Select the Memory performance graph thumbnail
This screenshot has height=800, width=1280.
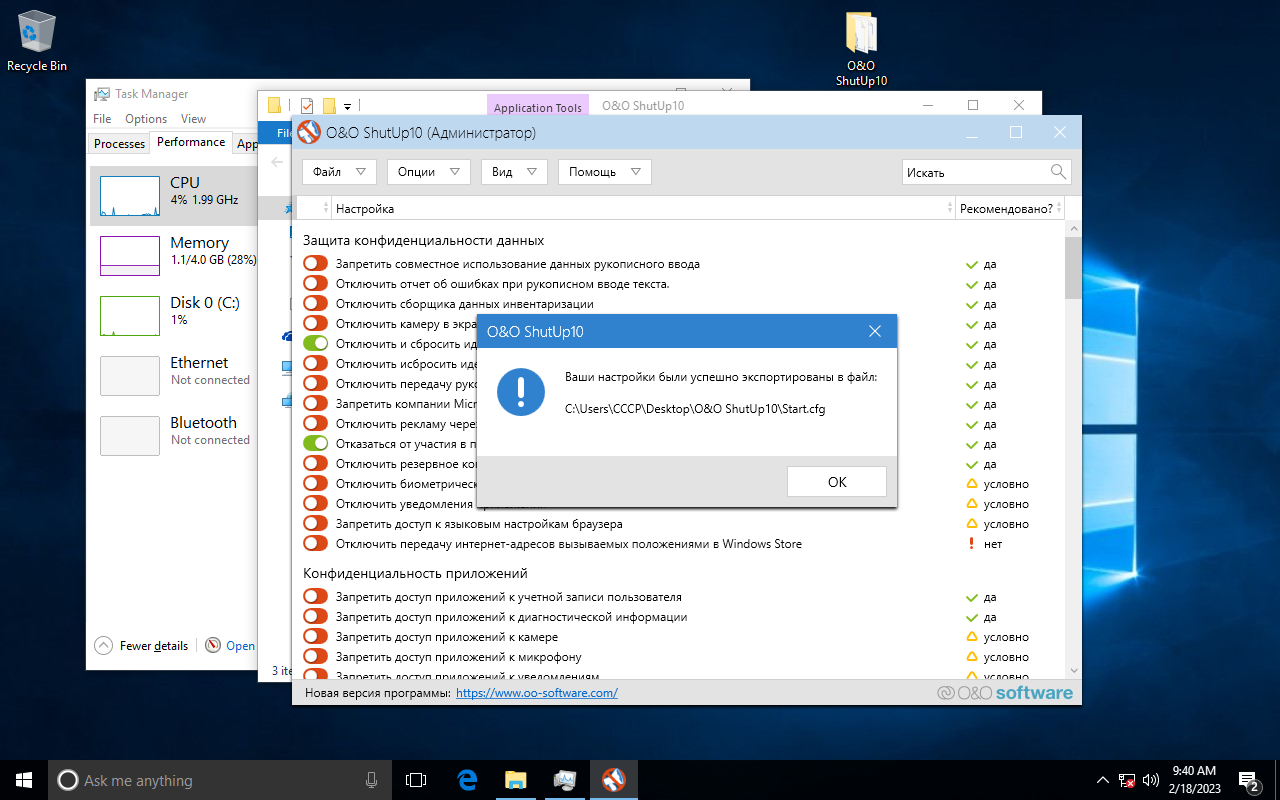[130, 256]
